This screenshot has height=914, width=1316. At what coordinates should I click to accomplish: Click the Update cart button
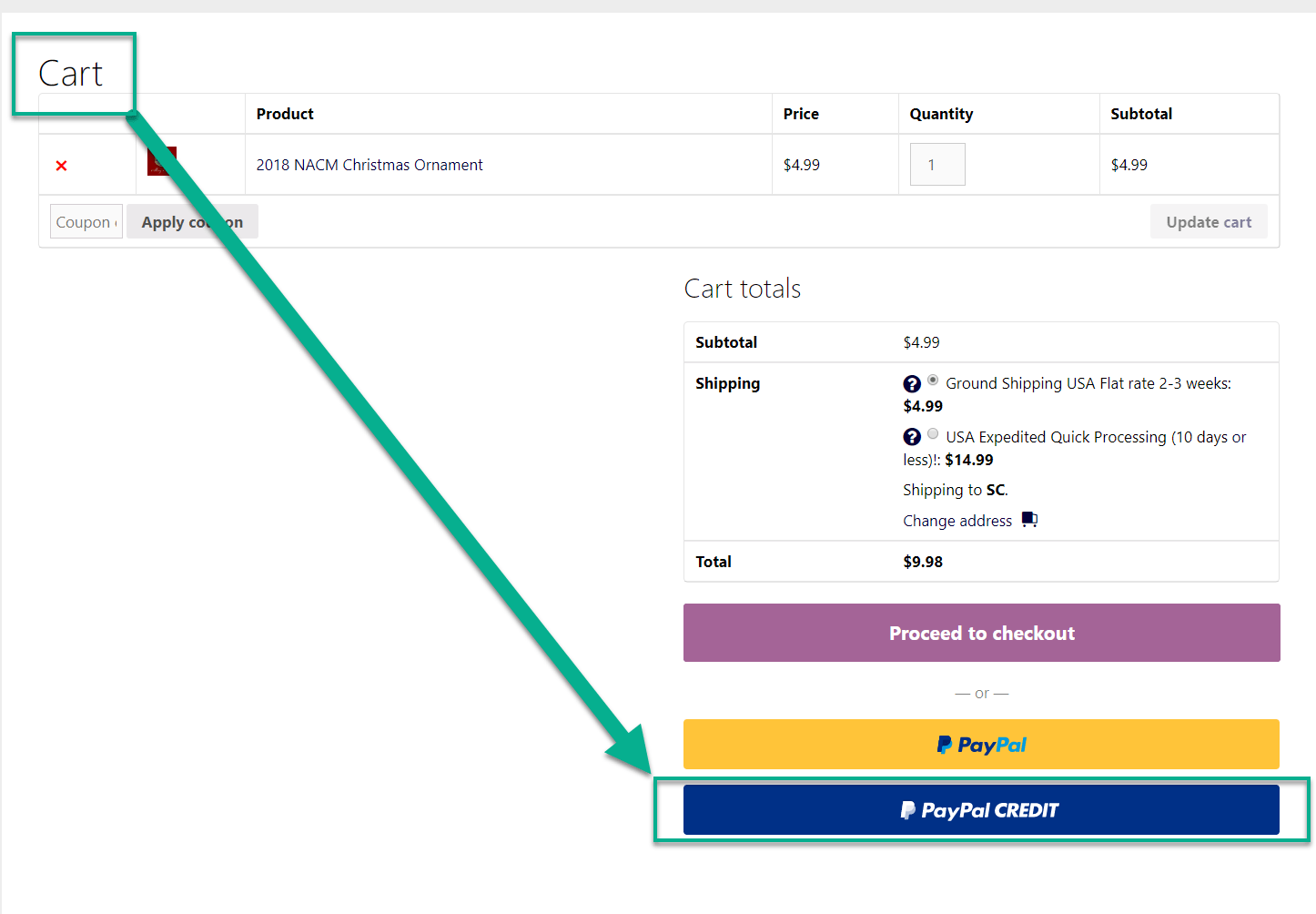[1209, 222]
